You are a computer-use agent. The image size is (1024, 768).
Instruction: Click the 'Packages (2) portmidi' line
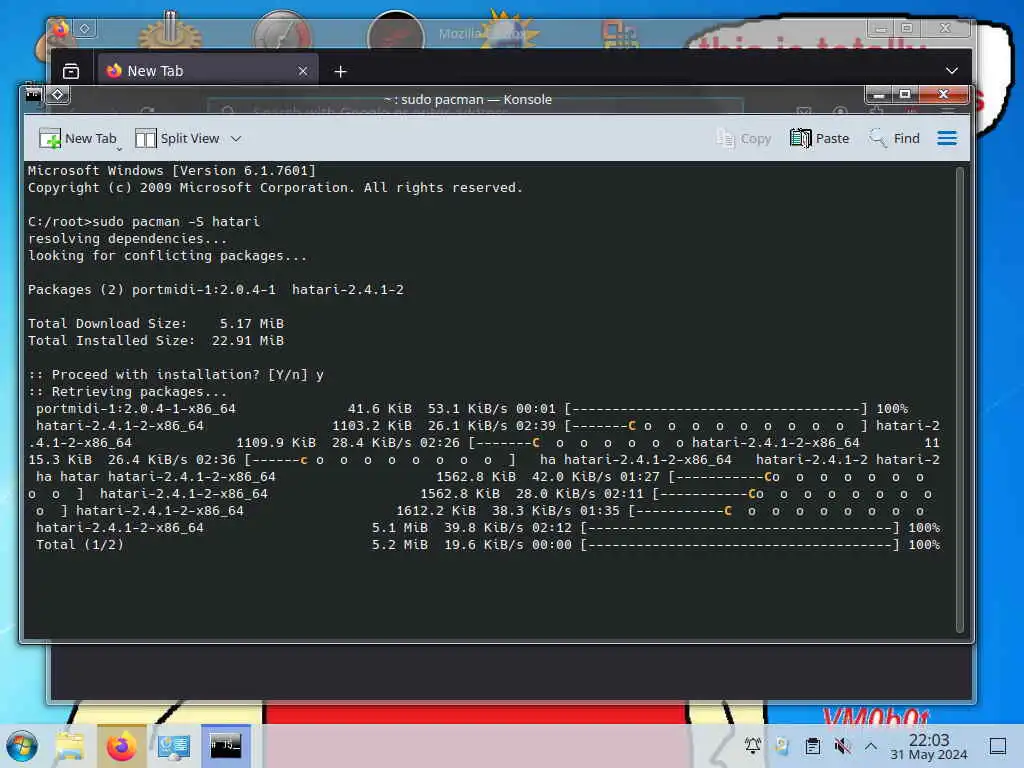pos(216,289)
